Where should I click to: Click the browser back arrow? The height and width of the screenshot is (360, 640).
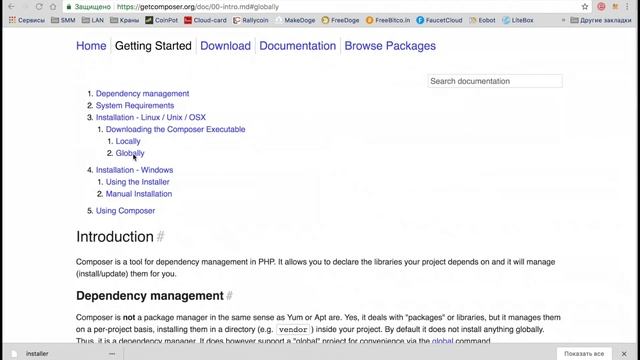click(11, 7)
